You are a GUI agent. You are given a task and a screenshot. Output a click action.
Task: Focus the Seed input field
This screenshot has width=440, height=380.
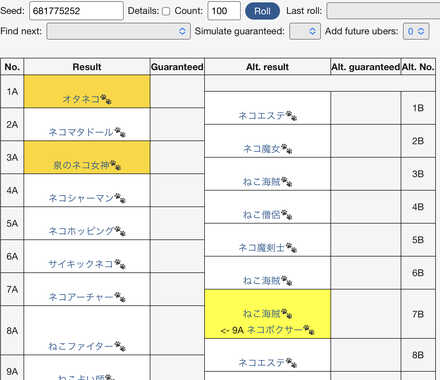(x=76, y=11)
